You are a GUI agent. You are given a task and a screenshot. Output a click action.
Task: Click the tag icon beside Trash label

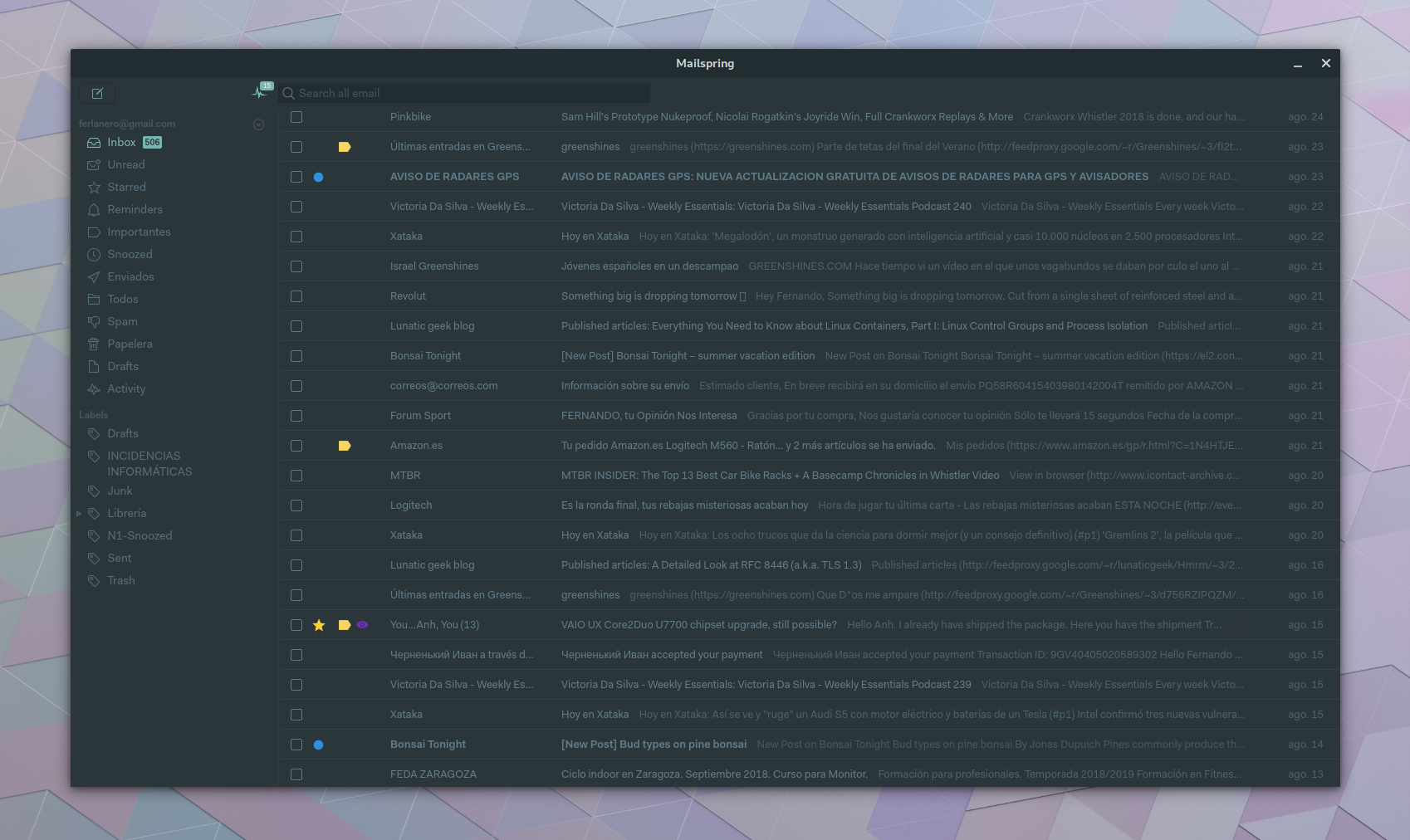[94, 581]
